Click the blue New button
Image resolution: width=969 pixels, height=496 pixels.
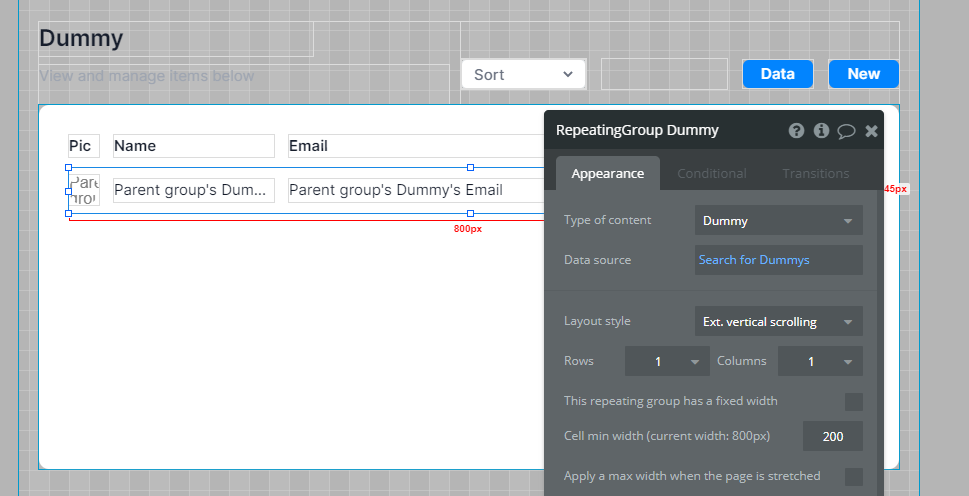[x=863, y=74]
